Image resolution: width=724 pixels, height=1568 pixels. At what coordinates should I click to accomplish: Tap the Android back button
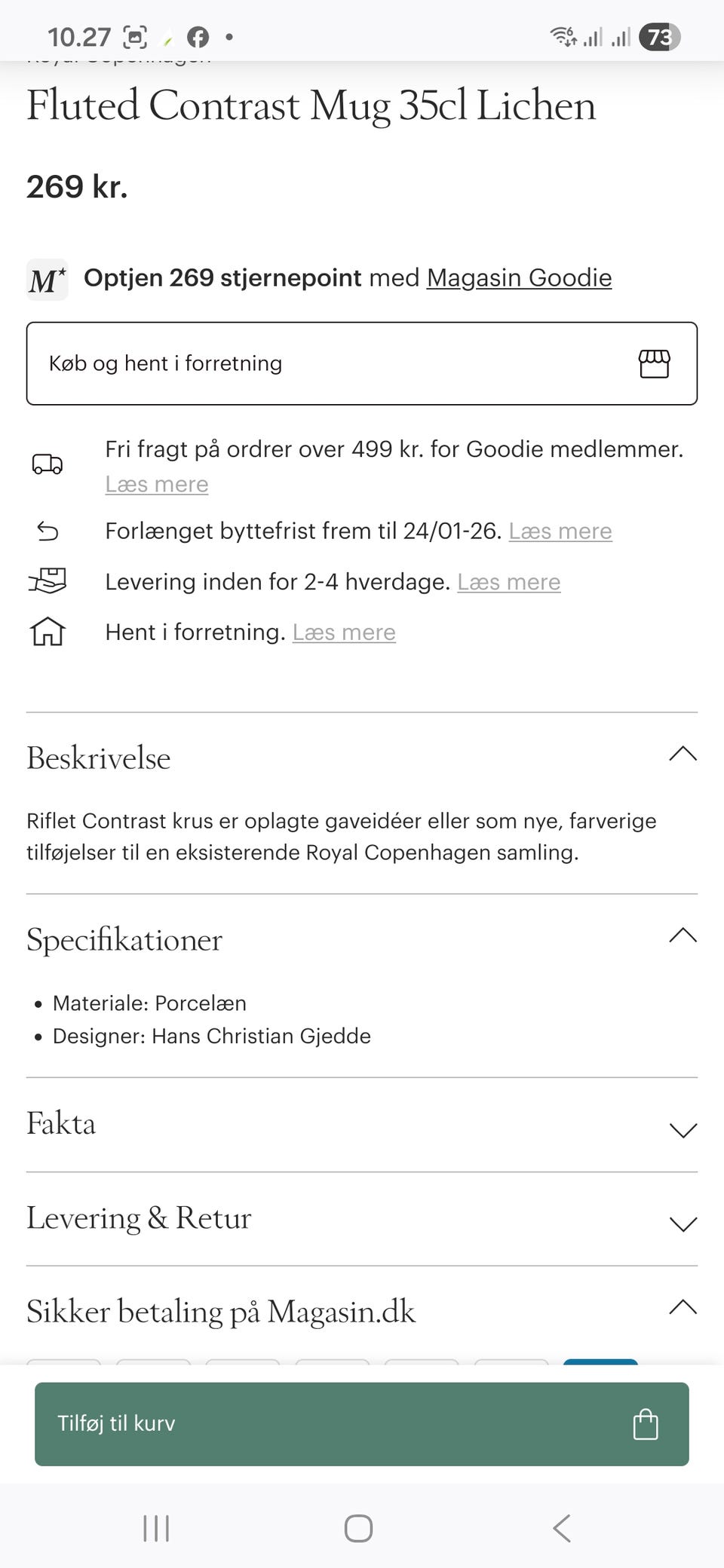[560, 1529]
